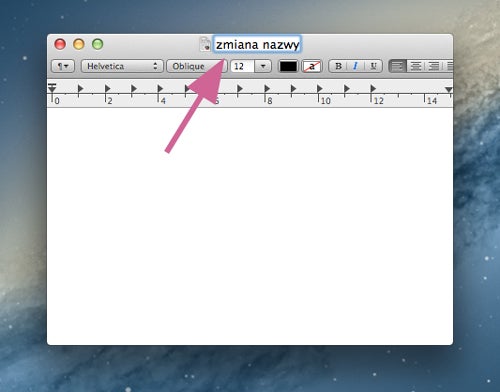
Task: Select the tab stop at ruler mark 2
Action: pos(107,88)
